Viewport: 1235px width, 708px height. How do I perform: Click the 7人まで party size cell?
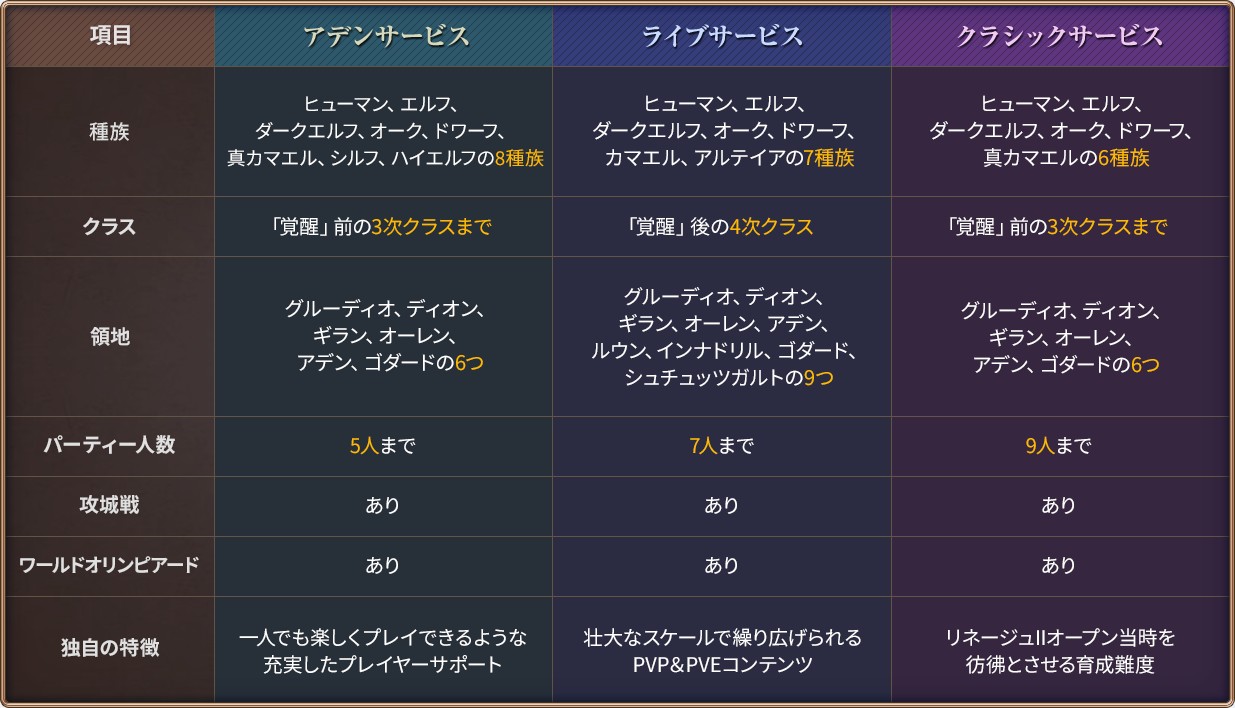click(x=721, y=446)
